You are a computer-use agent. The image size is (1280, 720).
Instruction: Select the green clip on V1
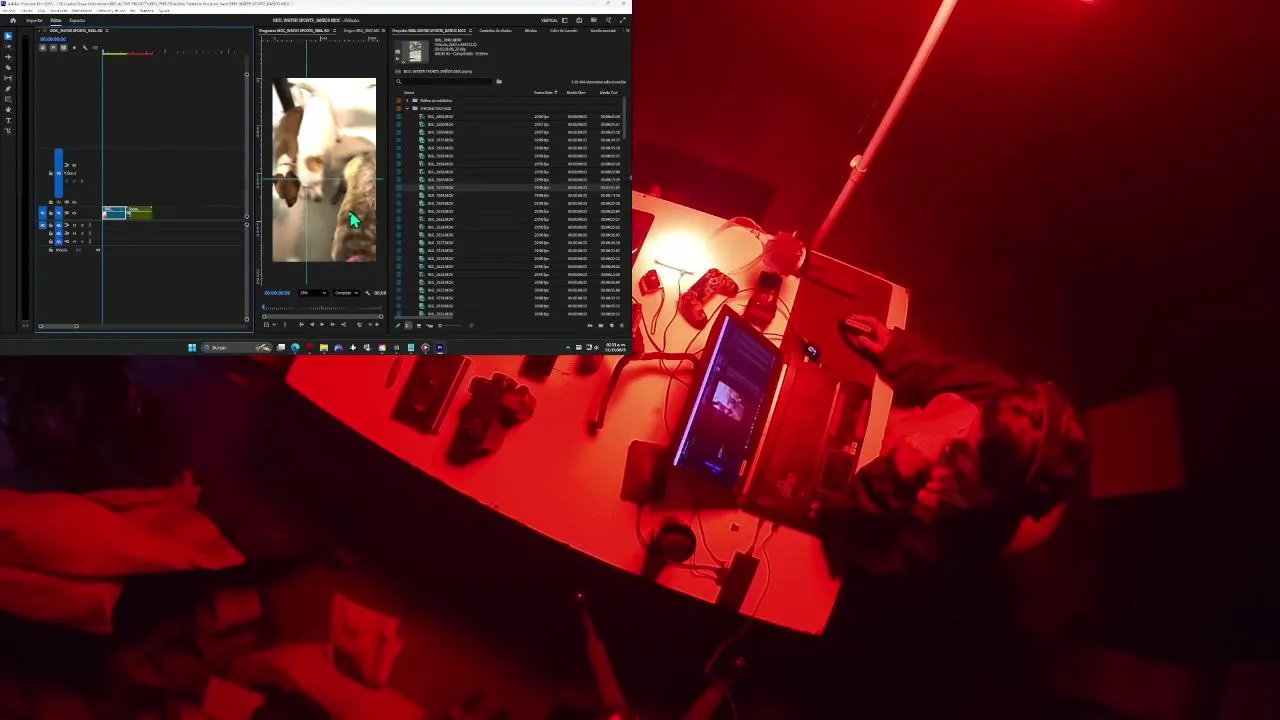click(139, 213)
